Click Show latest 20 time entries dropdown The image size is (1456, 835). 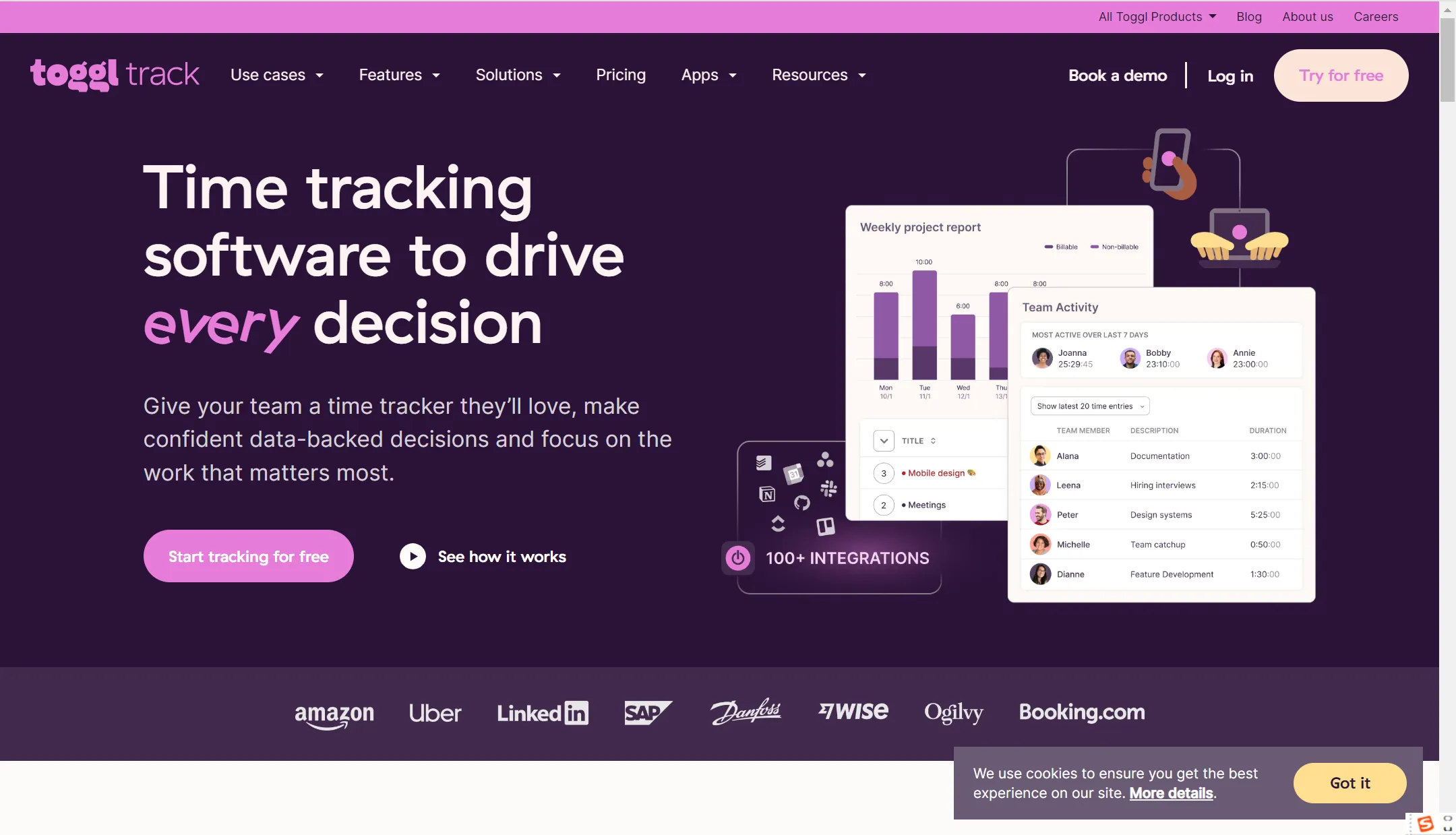1089,406
